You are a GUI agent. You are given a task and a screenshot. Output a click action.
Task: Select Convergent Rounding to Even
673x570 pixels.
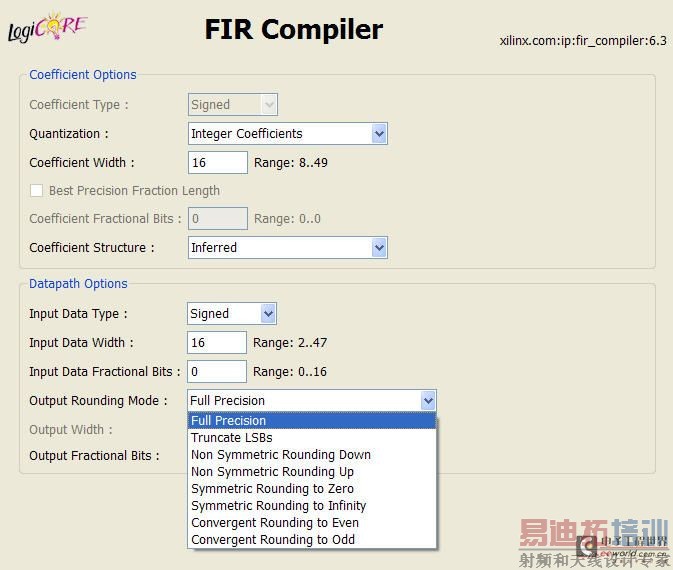(312, 523)
